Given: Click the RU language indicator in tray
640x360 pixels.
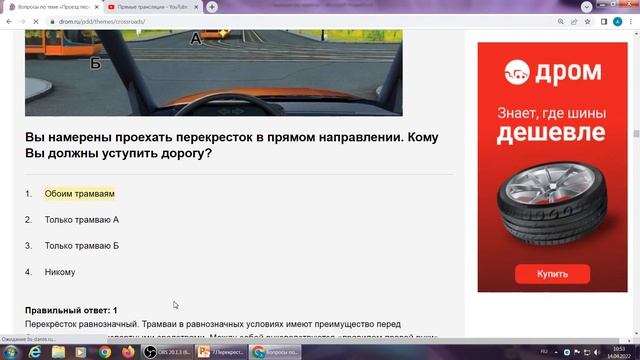Looking at the screenshot, I should coord(544,352).
